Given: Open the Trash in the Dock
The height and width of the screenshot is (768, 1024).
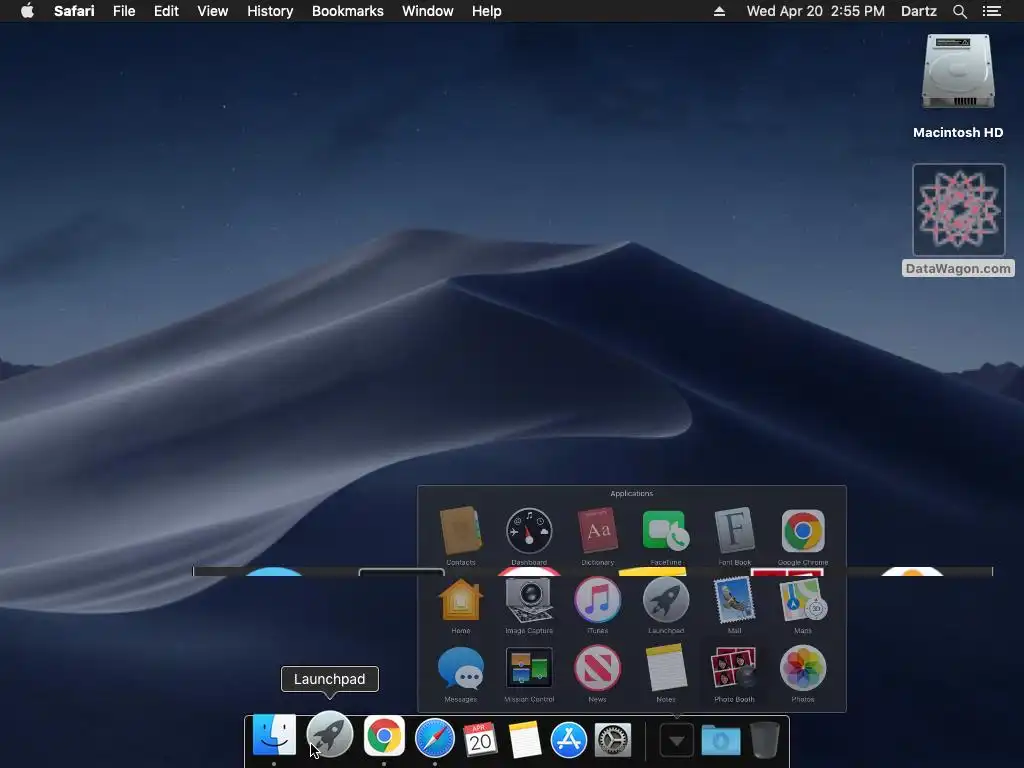Looking at the screenshot, I should [x=764, y=739].
